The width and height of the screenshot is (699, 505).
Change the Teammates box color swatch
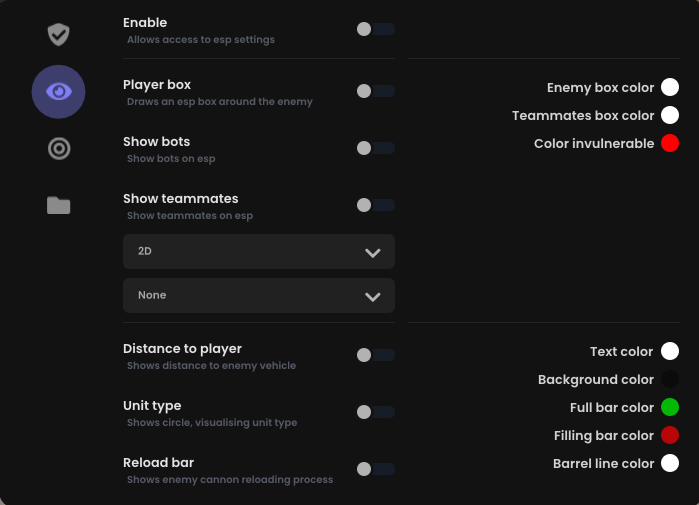point(670,116)
